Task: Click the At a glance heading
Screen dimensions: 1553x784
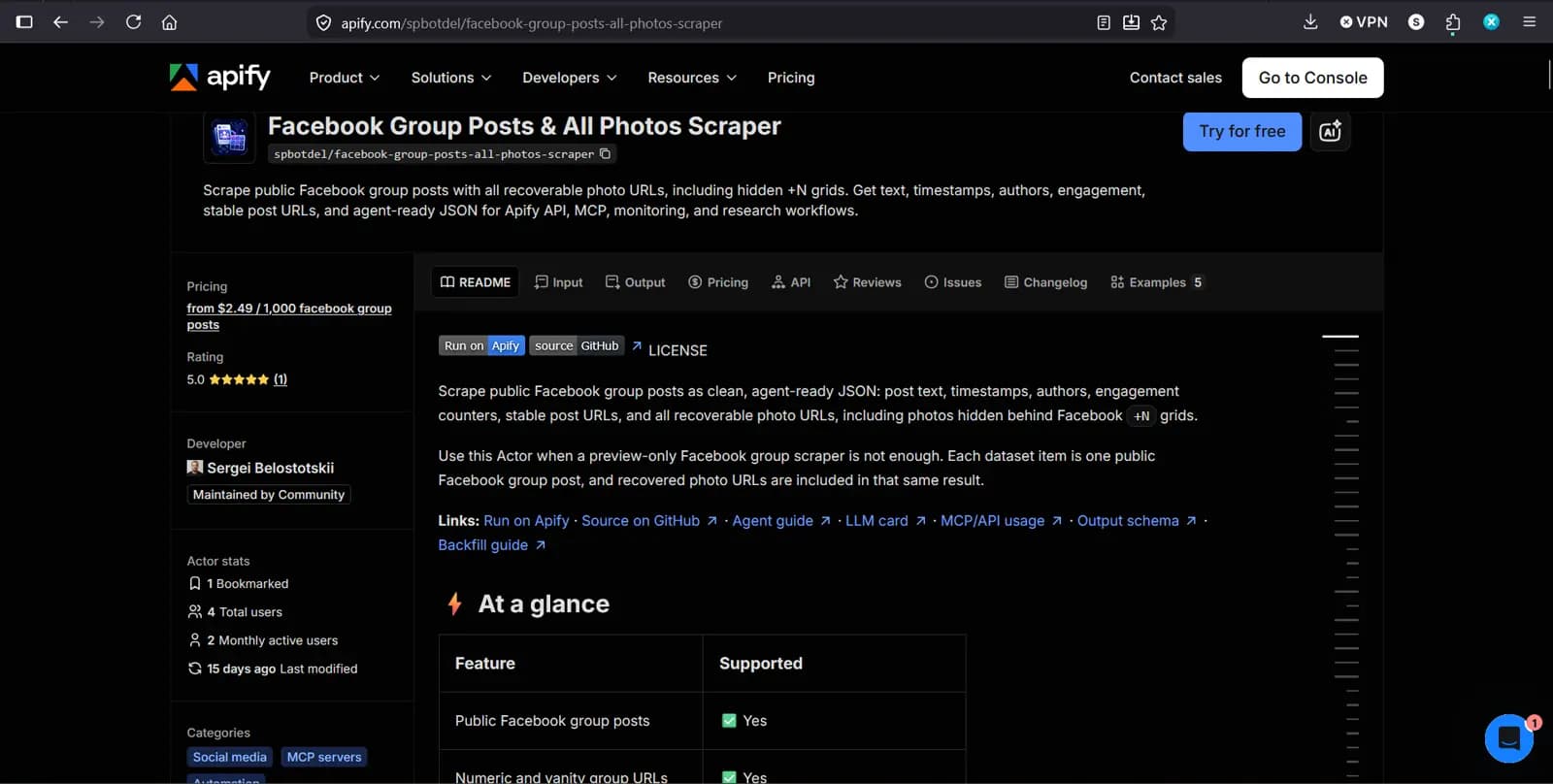Action: (544, 604)
